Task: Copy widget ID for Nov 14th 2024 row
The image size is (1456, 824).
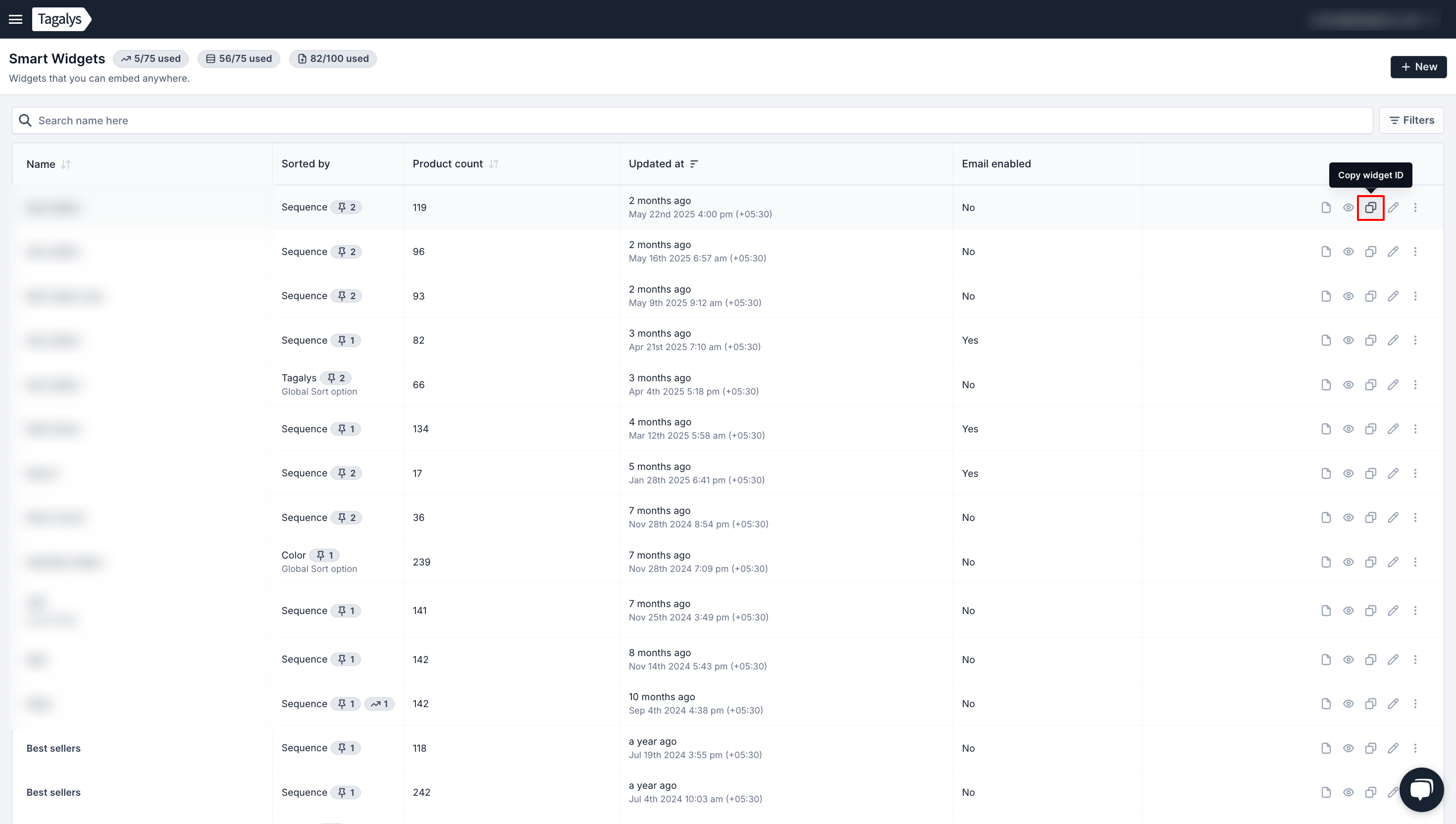Action: pyautogui.click(x=1370, y=659)
